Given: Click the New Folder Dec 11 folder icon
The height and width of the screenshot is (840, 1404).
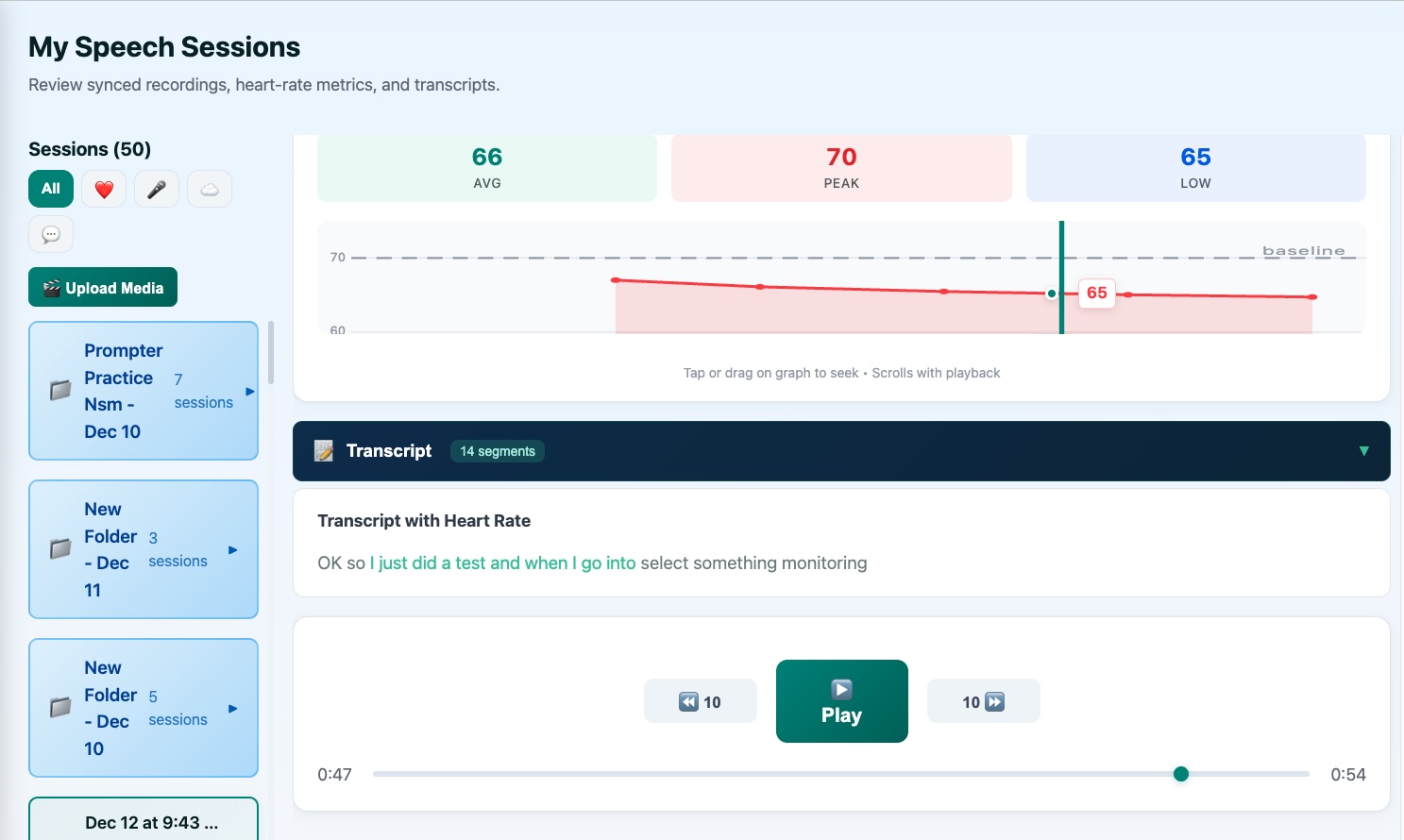Looking at the screenshot, I should pos(60,548).
